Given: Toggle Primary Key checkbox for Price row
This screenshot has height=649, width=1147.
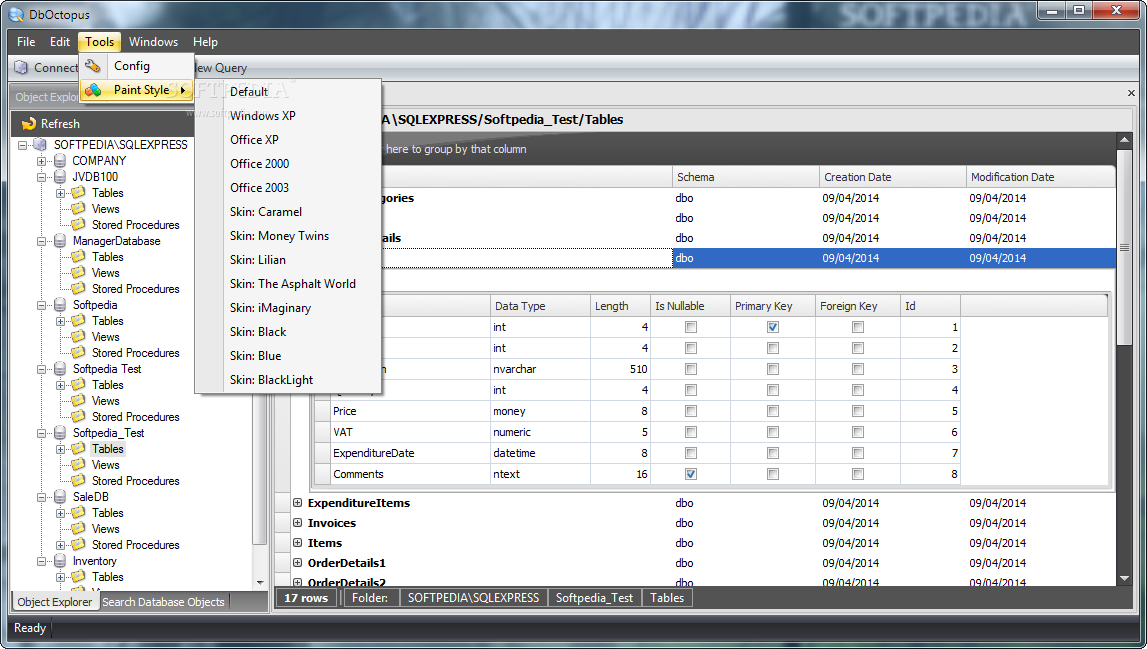Looking at the screenshot, I should [772, 411].
